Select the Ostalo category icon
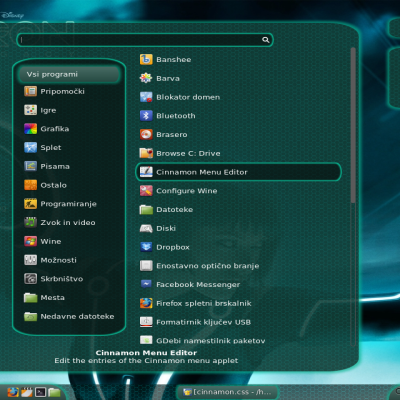This screenshot has height=400, width=400. coord(30,185)
